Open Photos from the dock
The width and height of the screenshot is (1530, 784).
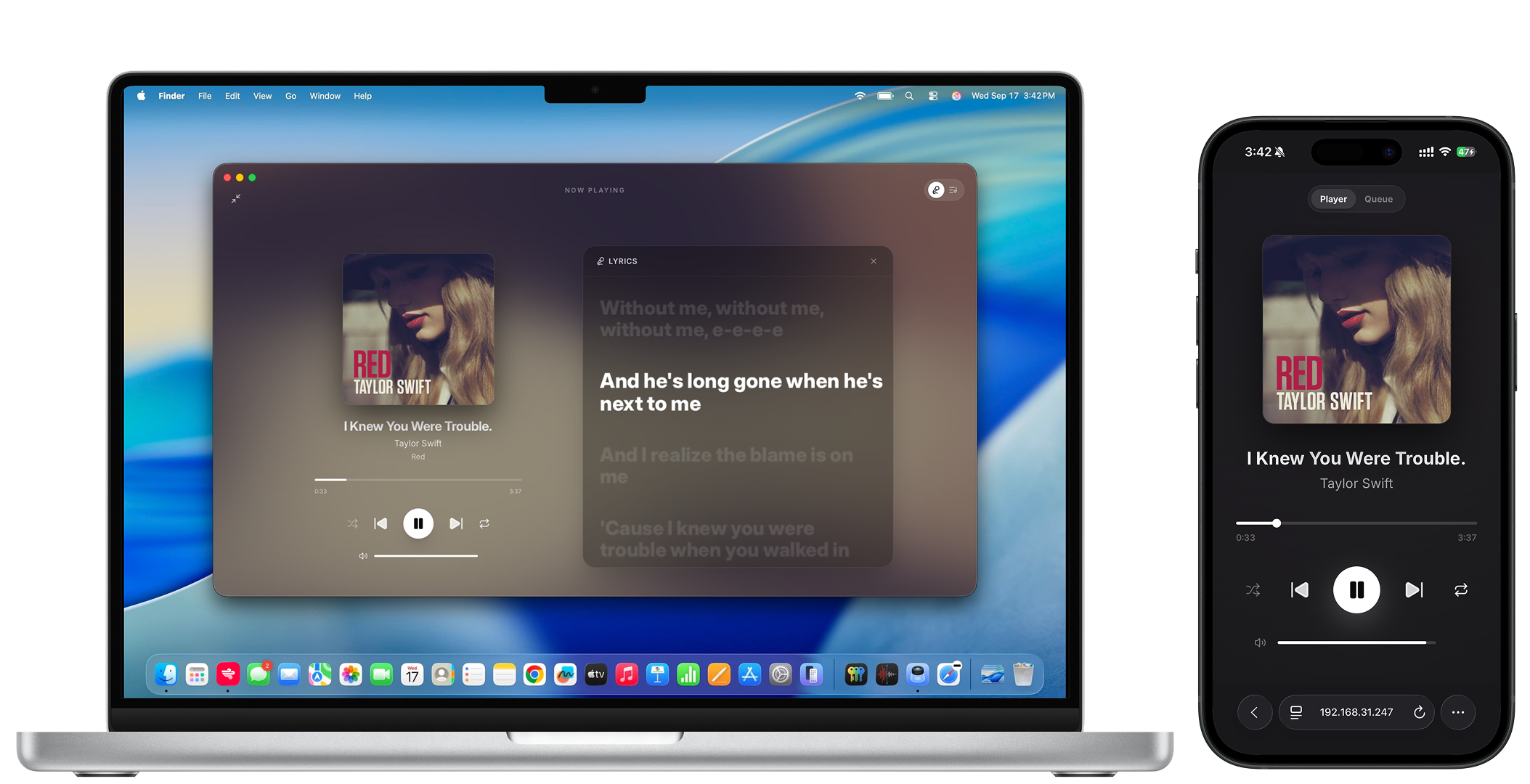tap(351, 674)
